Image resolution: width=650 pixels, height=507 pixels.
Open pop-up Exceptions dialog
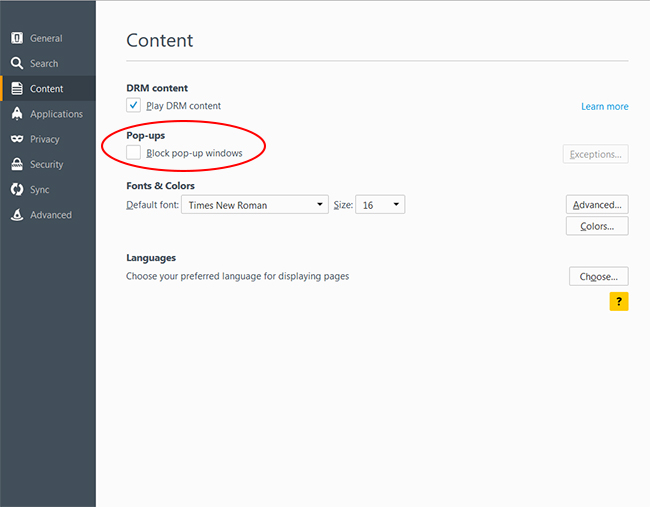click(x=595, y=154)
